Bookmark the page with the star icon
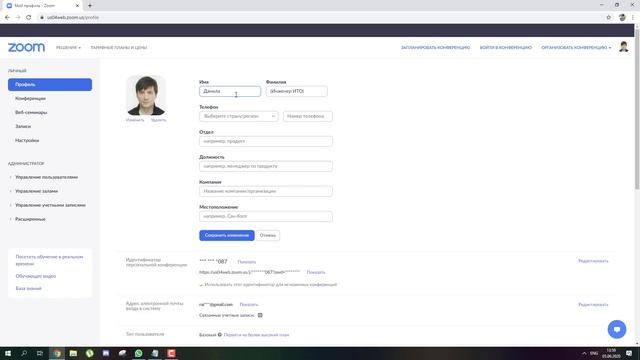The width and height of the screenshot is (640, 360). coord(609,18)
